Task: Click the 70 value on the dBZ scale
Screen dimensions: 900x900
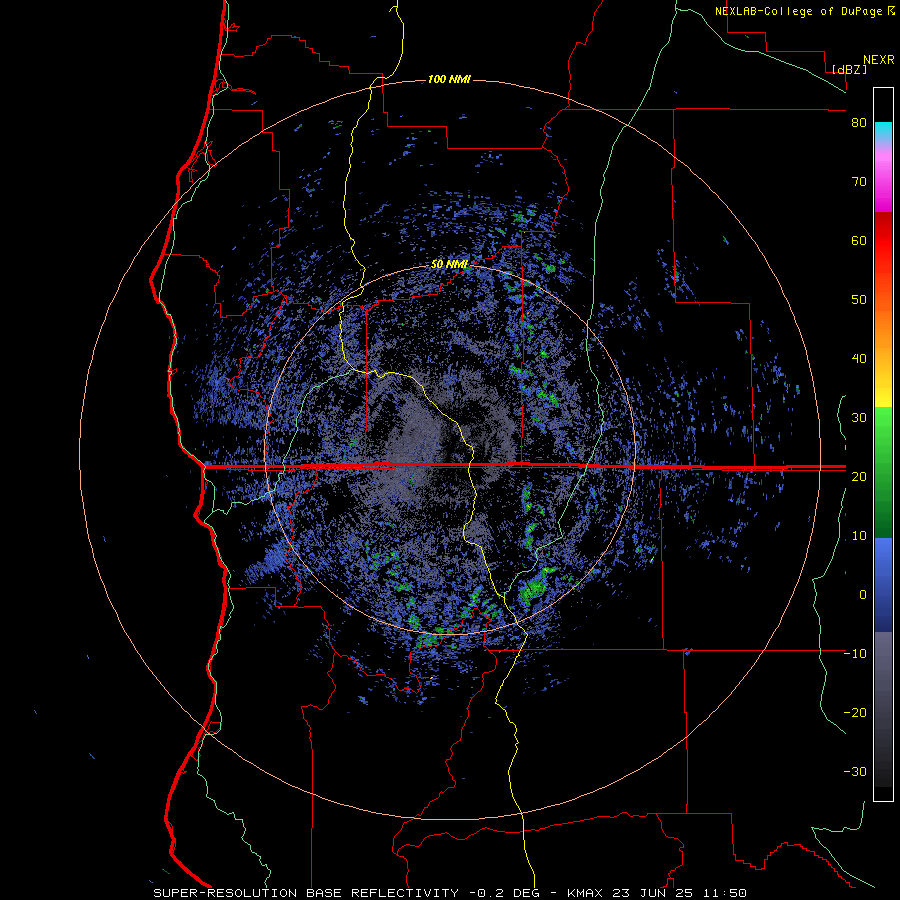Action: tap(859, 182)
